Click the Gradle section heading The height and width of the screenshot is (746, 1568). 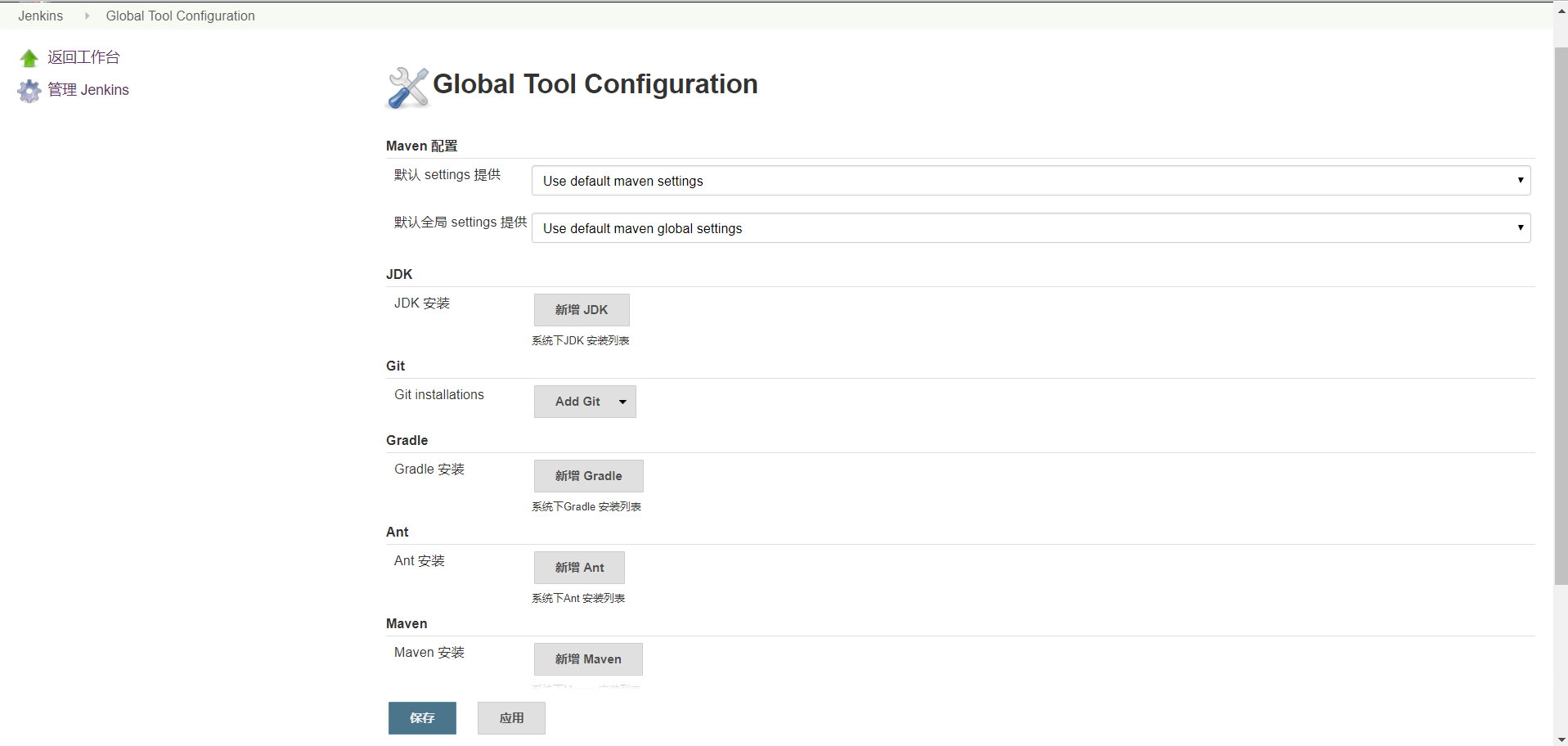click(407, 440)
